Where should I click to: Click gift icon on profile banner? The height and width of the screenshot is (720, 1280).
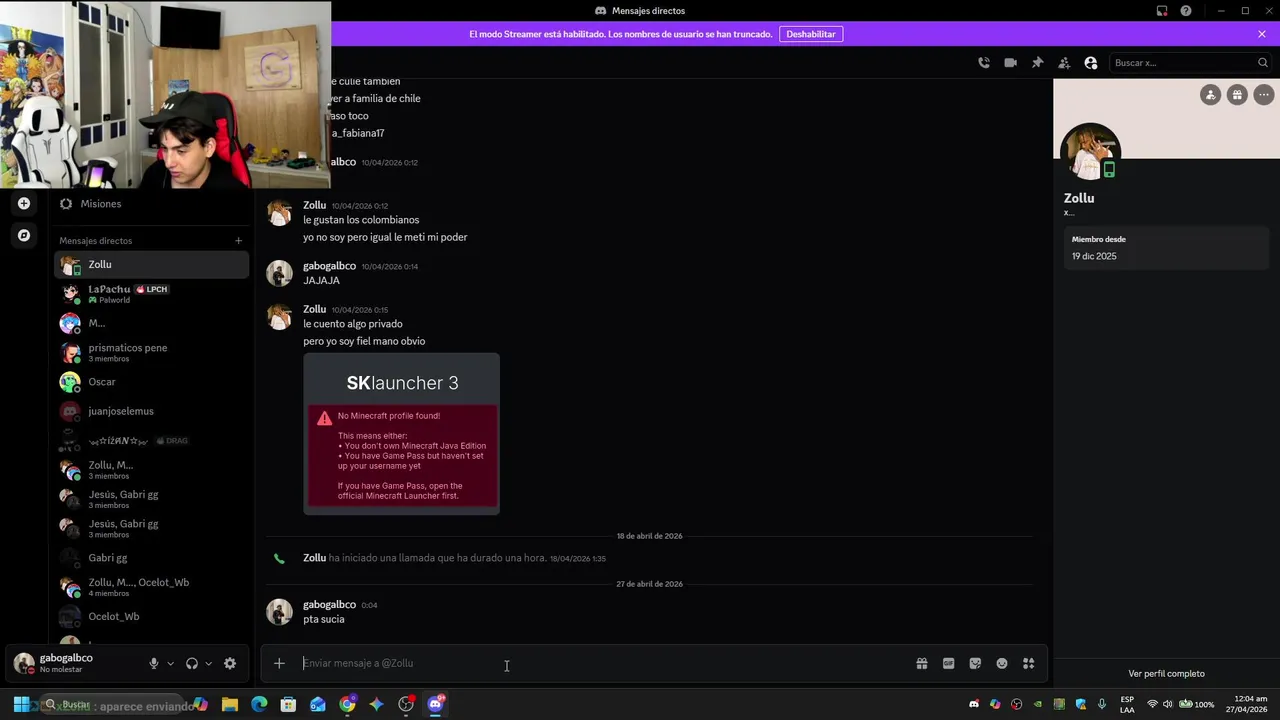(x=1237, y=95)
